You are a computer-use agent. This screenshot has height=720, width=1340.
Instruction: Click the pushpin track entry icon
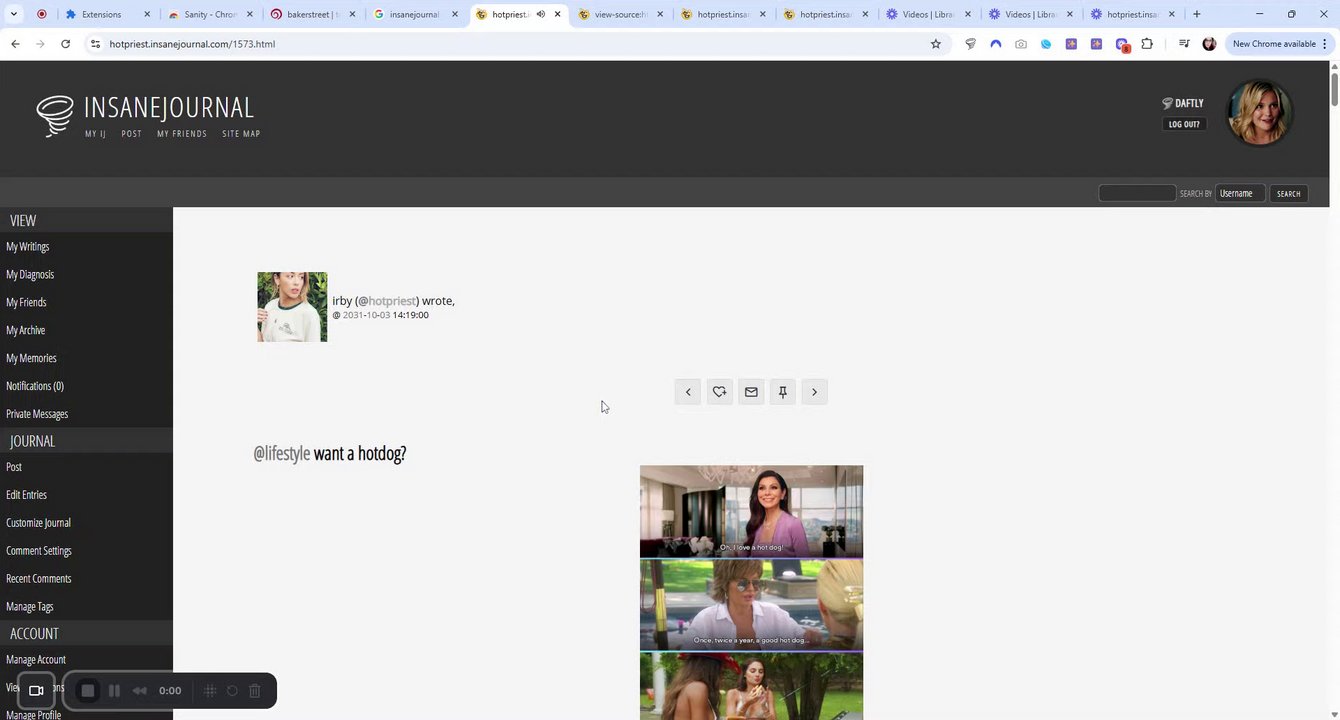(783, 392)
